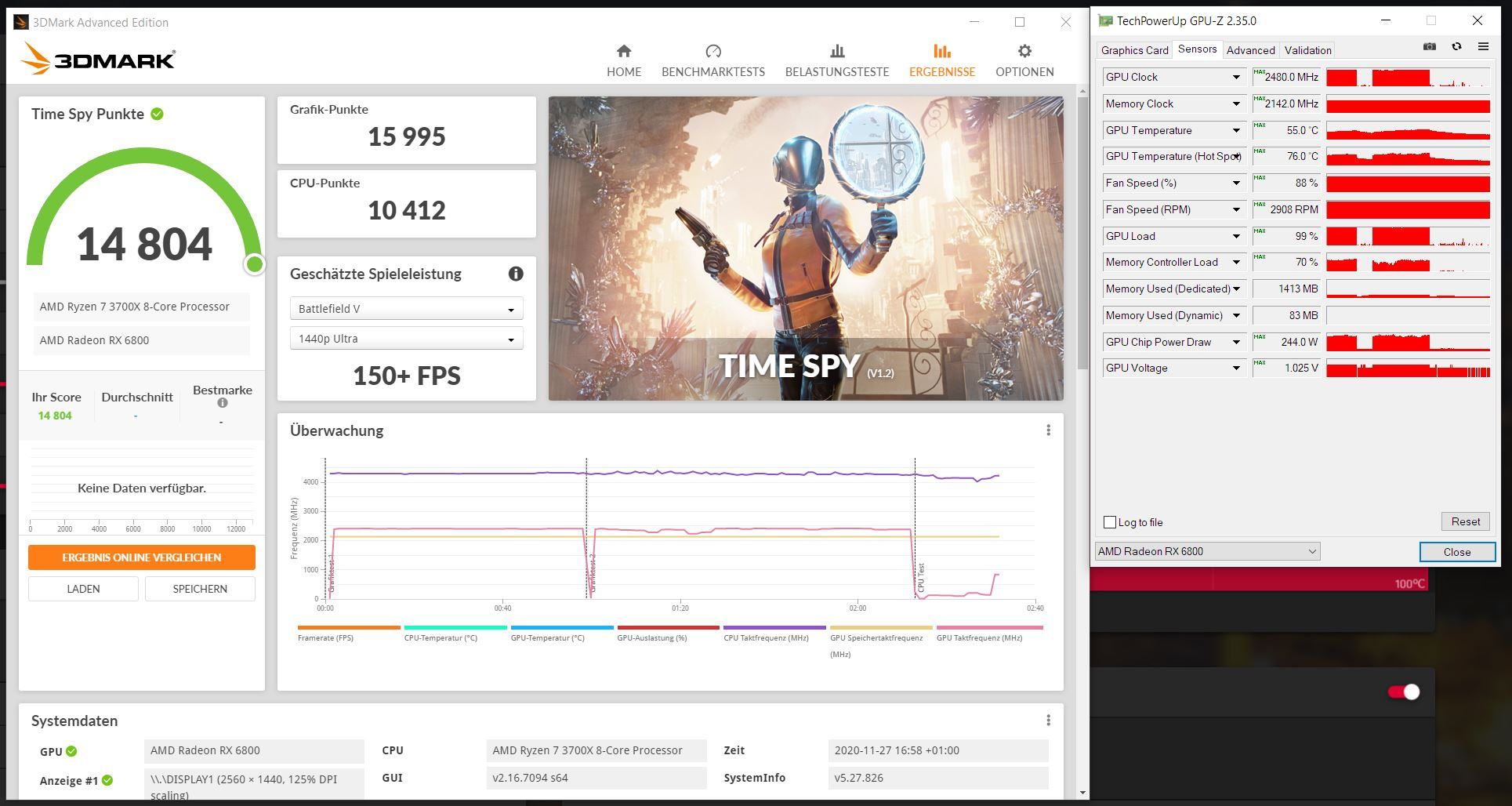This screenshot has width=1512, height=806.
Task: Click the GPU Temperature sensor graph
Action: [x=1408, y=130]
